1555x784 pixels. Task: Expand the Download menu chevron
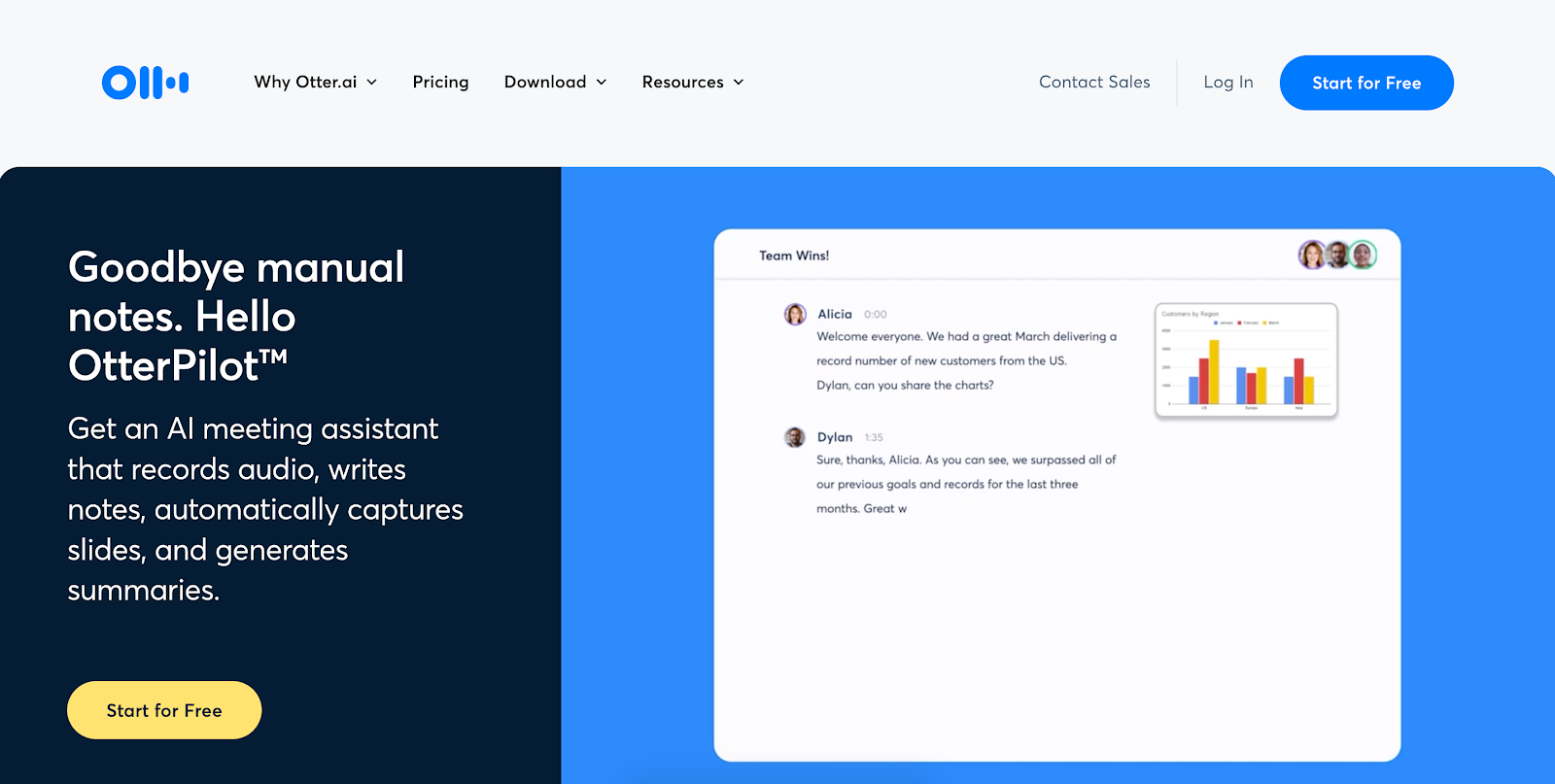pyautogui.click(x=602, y=83)
